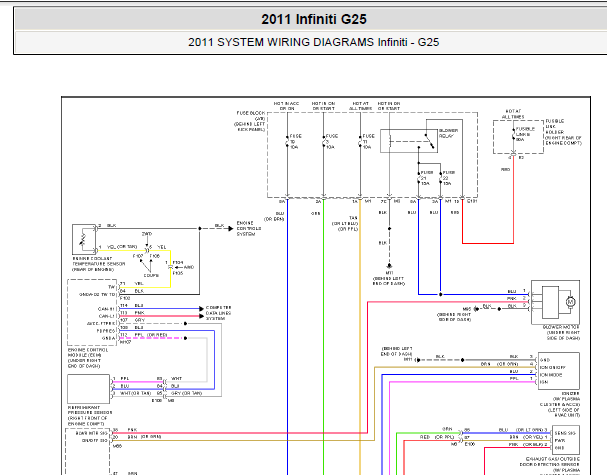Select the 'CAN-H' terminal label on ECM

point(106,309)
